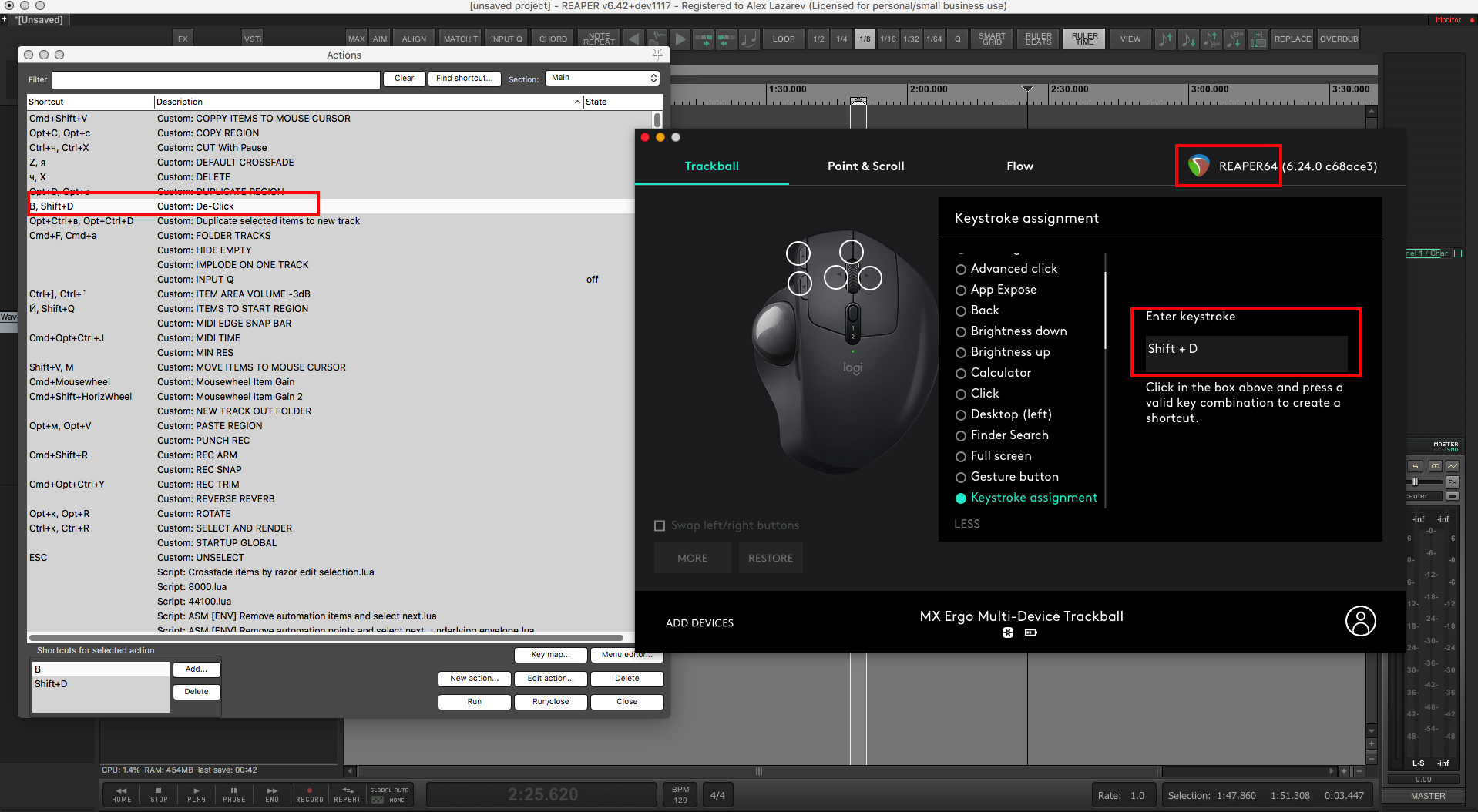The image size is (1478, 812).
Task: Click the note-with-up-arrow icon after VIEW
Action: coord(1165,39)
